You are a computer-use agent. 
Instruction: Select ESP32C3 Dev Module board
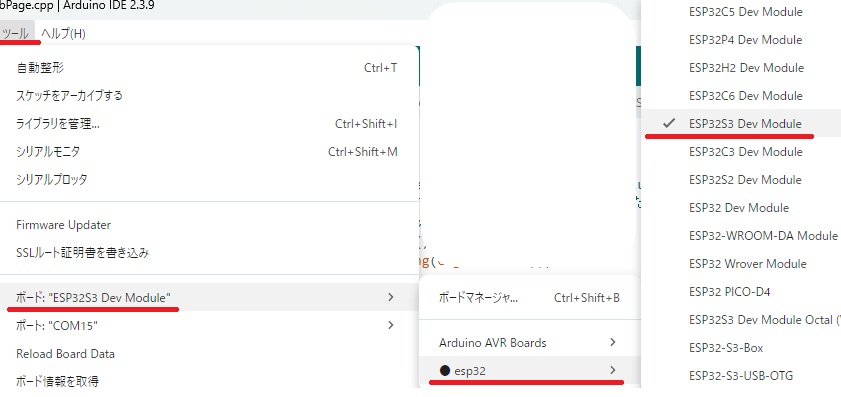tap(741, 151)
